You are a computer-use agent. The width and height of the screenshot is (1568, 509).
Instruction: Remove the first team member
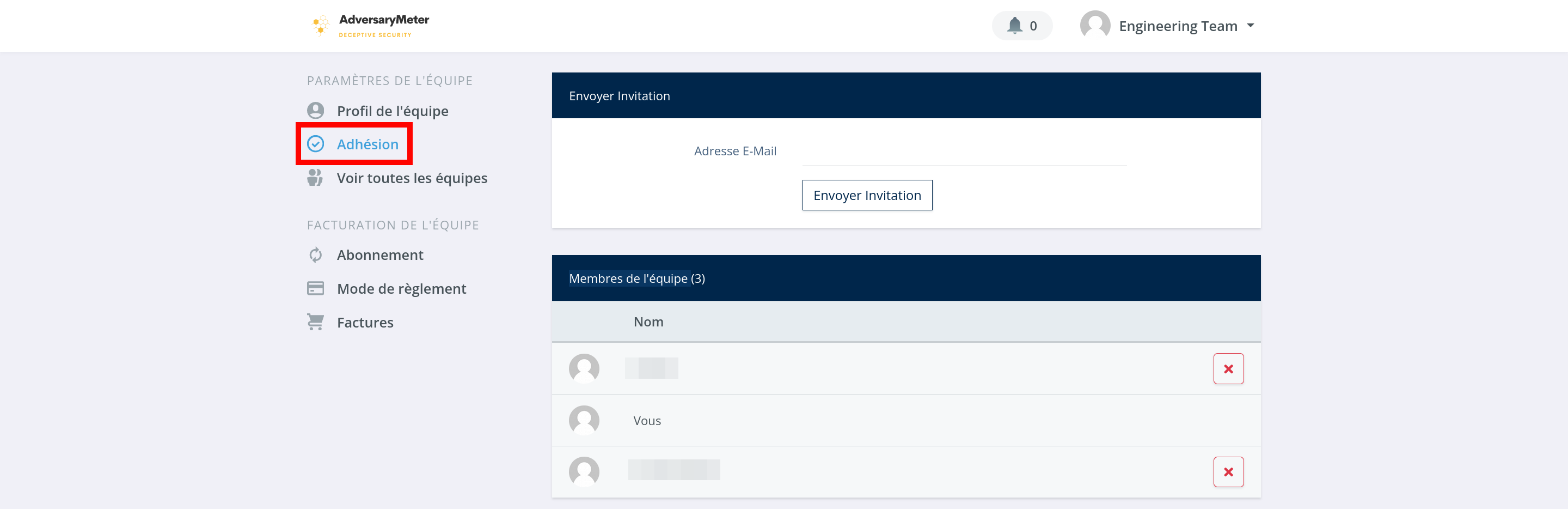[1228, 369]
